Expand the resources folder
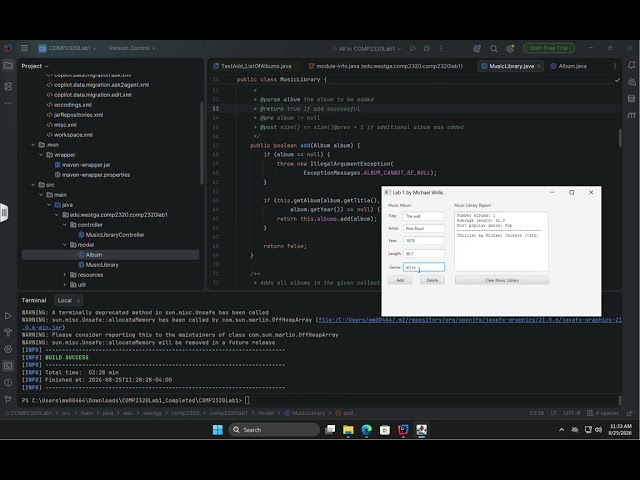 tap(65, 275)
